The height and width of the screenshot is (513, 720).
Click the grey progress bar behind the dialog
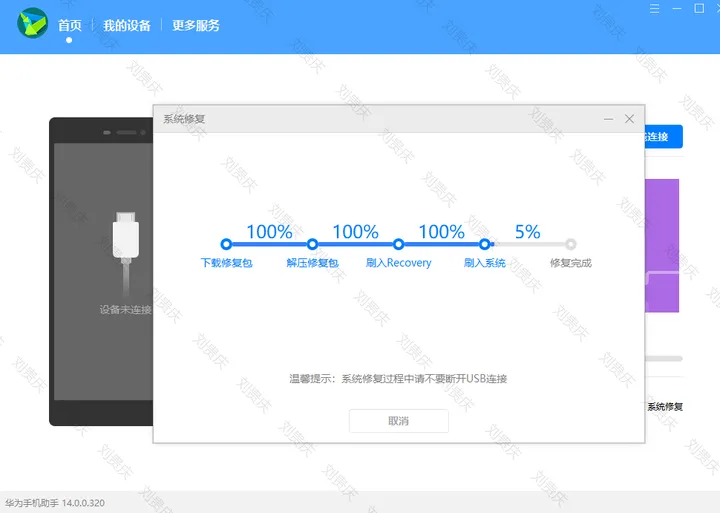[x=664, y=358]
